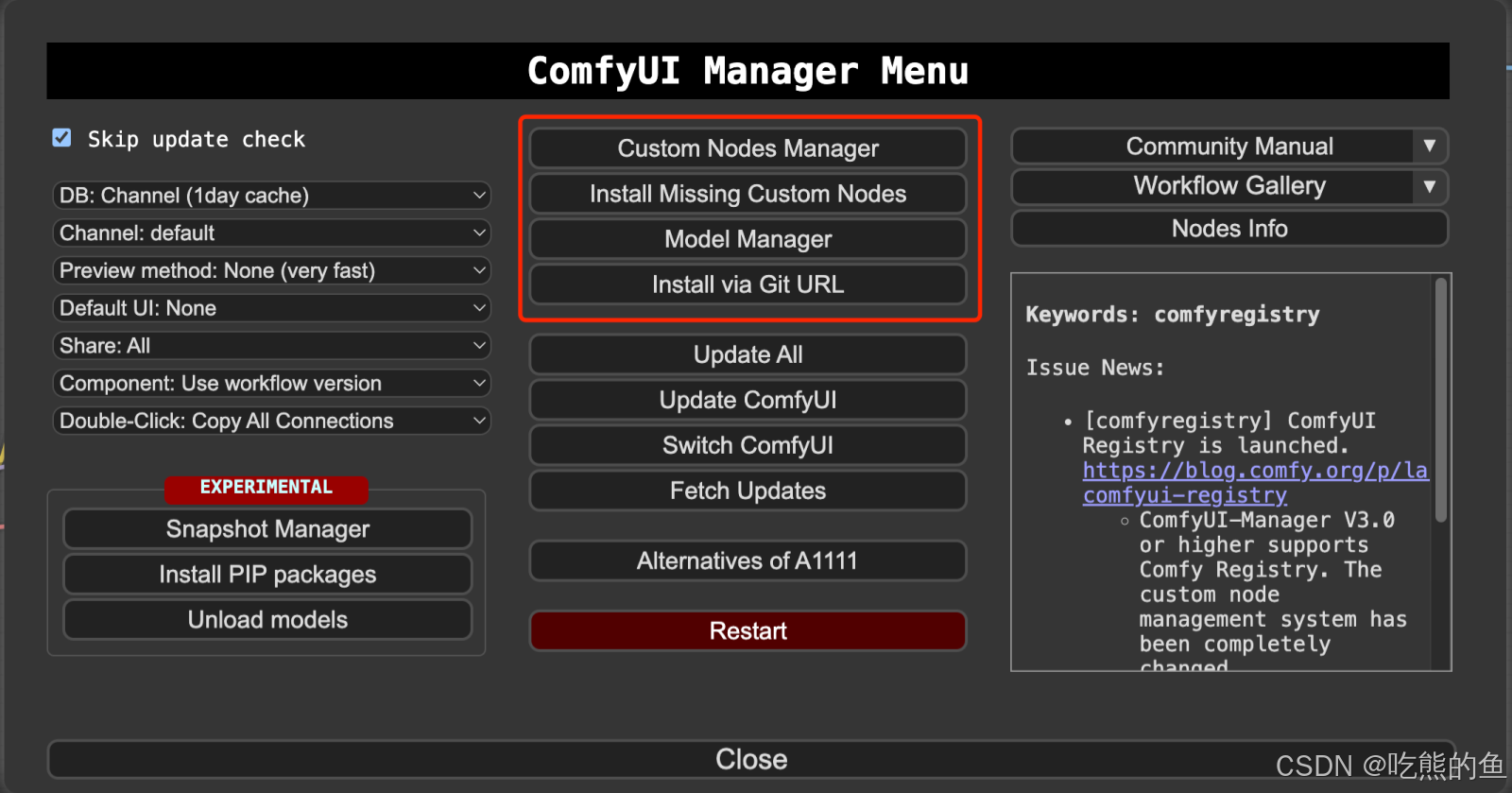This screenshot has height=793, width=1512.
Task: Click the red Restart button
Action: (747, 630)
